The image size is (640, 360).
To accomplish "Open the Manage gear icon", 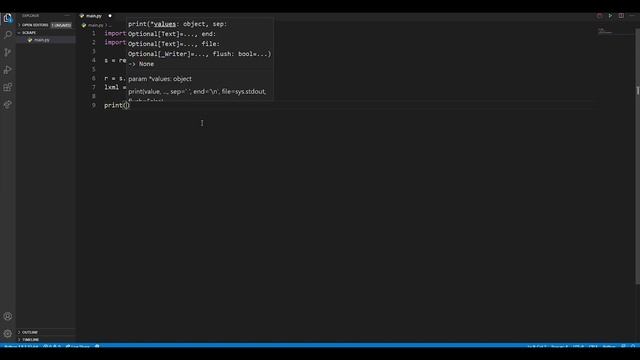I will click(x=8, y=333).
